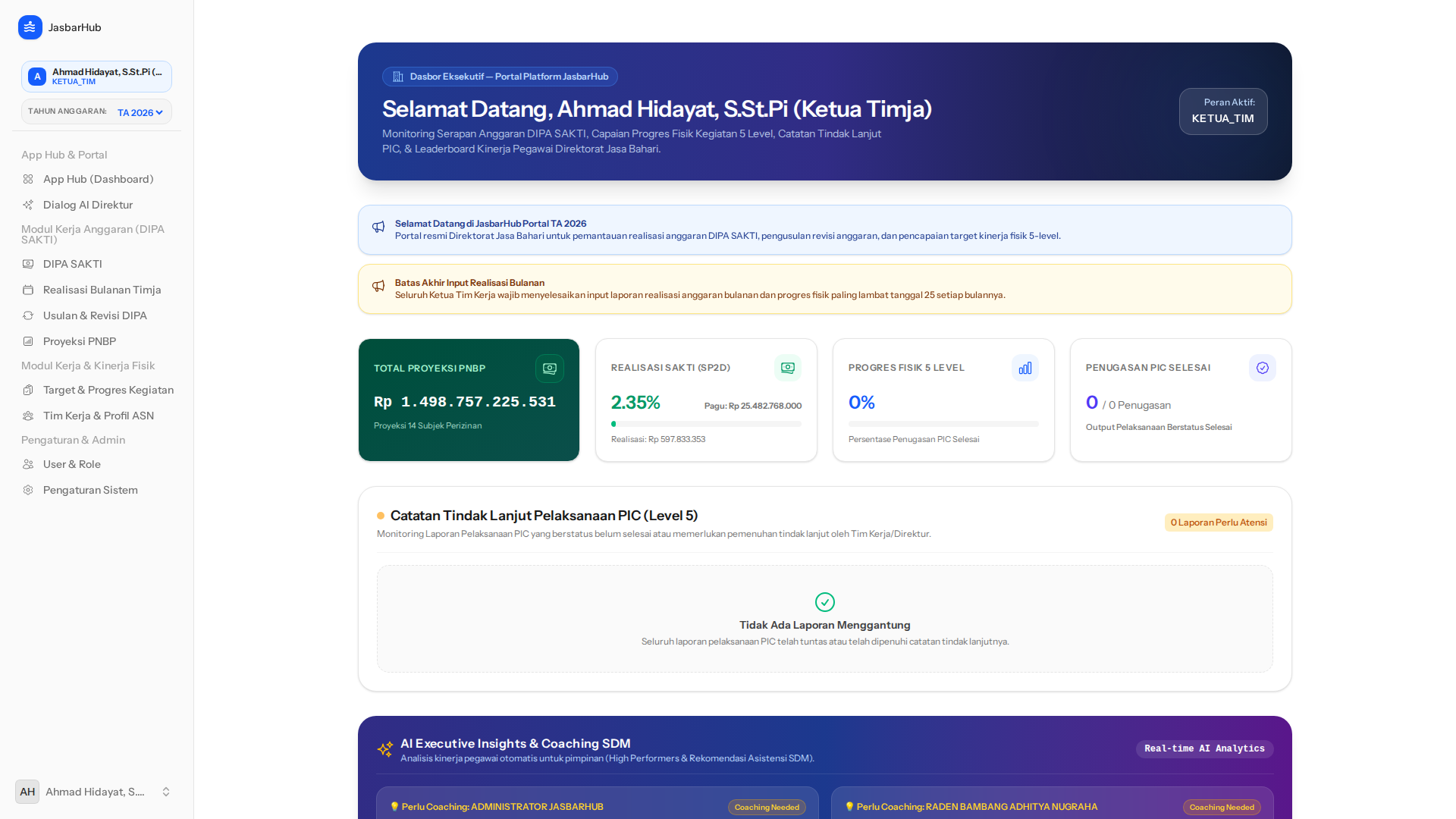Open the Ahmad Hidayat KETUA_TIM profile card

click(x=96, y=77)
